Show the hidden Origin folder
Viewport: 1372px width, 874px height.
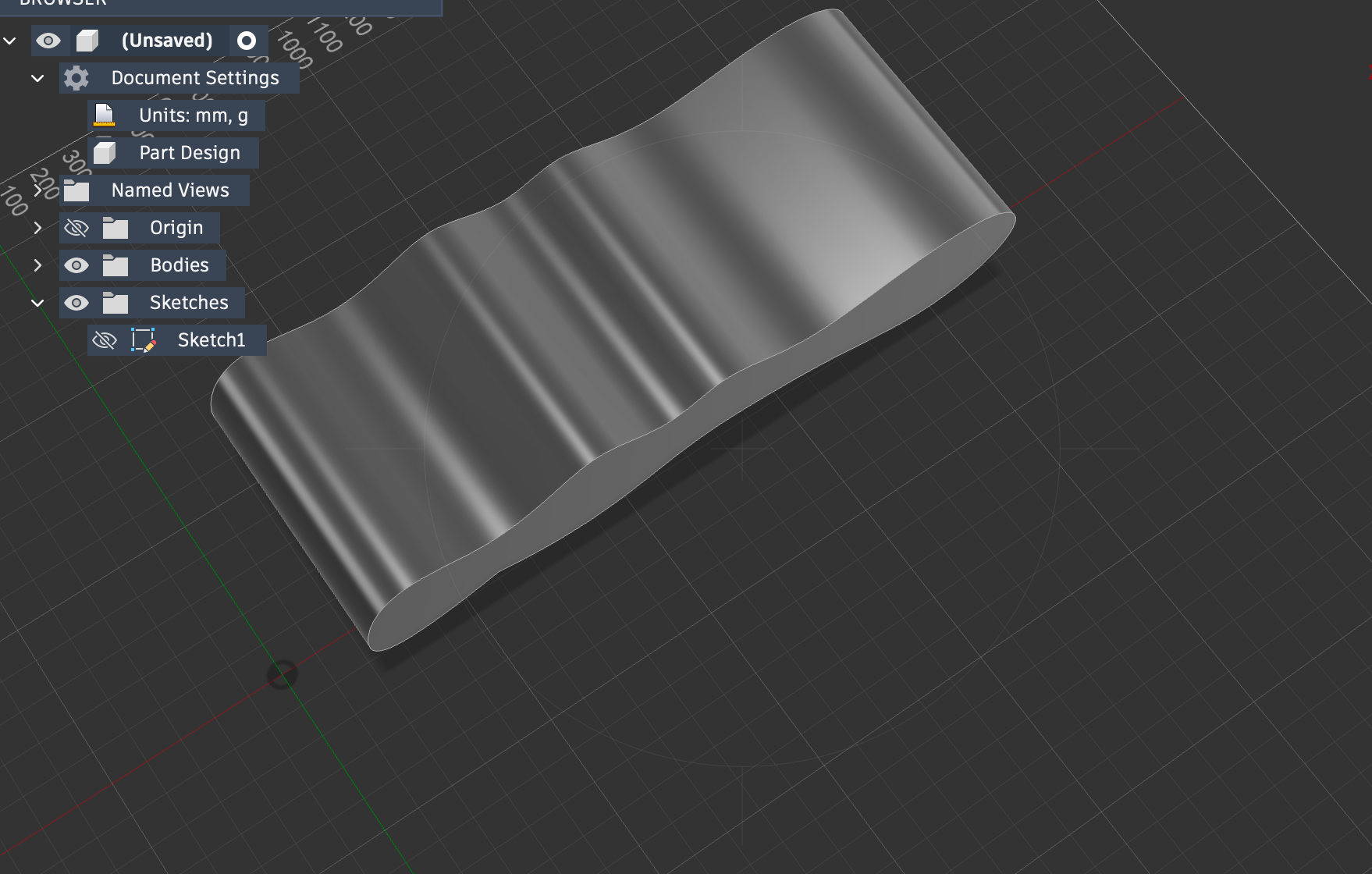tap(76, 228)
